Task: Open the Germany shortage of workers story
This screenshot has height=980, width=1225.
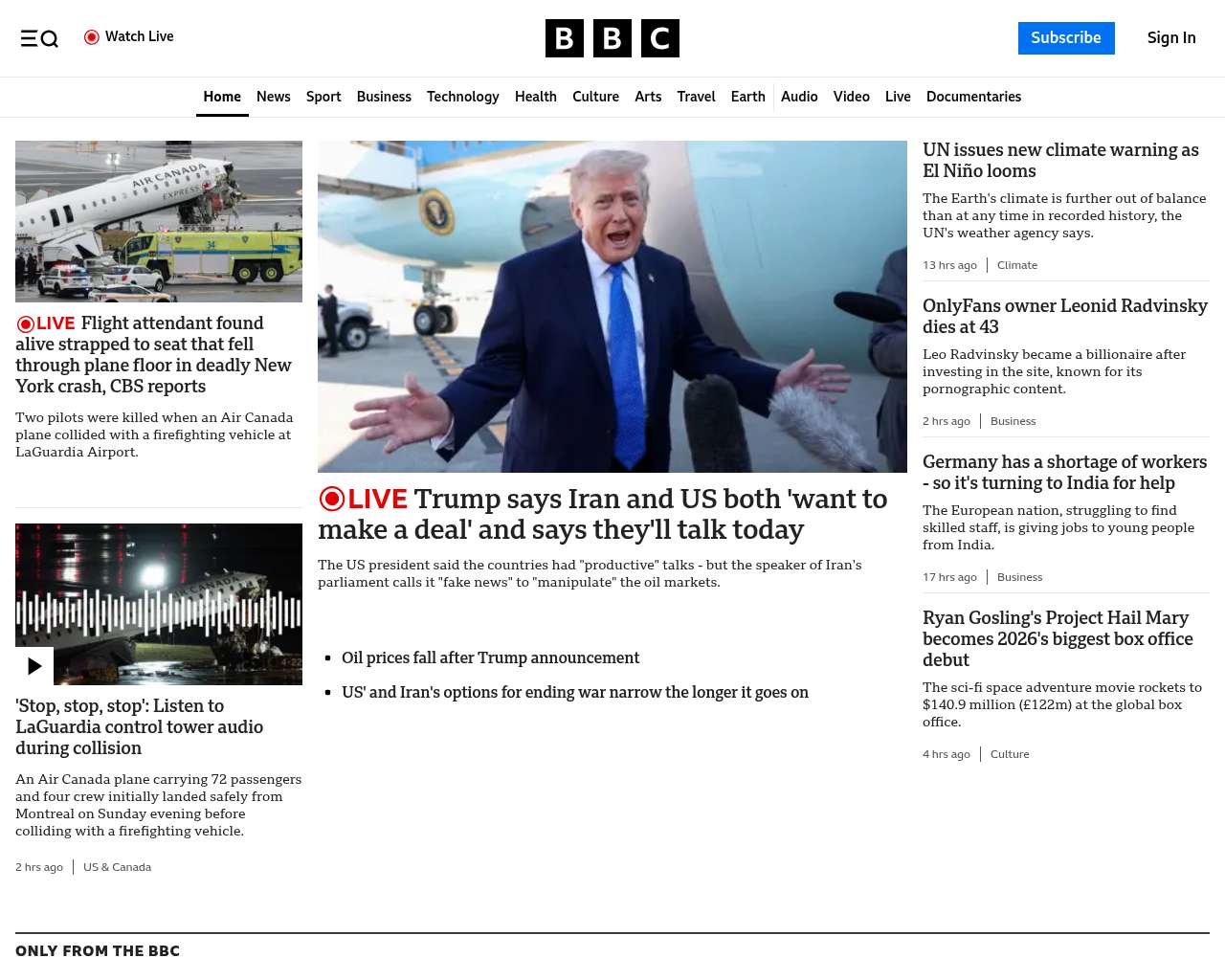Action: tap(1064, 472)
